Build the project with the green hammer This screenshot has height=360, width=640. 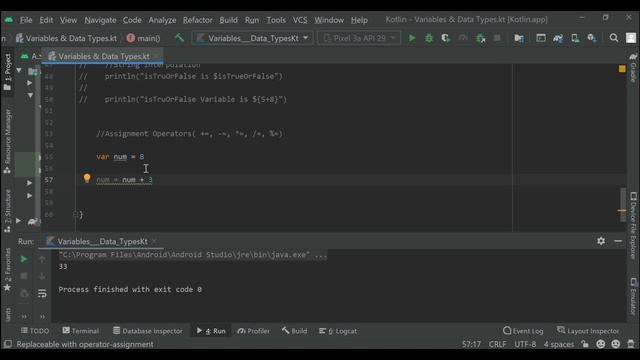pos(179,38)
